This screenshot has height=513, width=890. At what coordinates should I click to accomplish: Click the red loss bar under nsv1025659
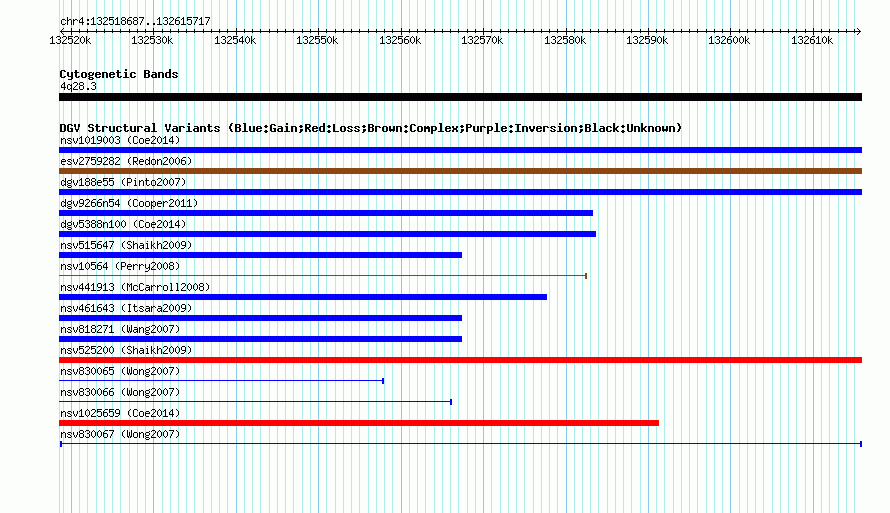click(x=359, y=423)
